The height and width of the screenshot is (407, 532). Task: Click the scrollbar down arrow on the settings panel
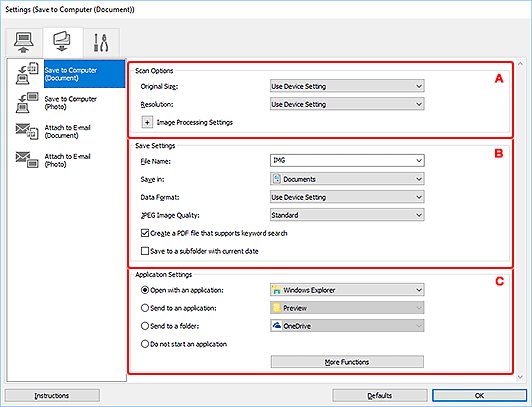point(520,377)
